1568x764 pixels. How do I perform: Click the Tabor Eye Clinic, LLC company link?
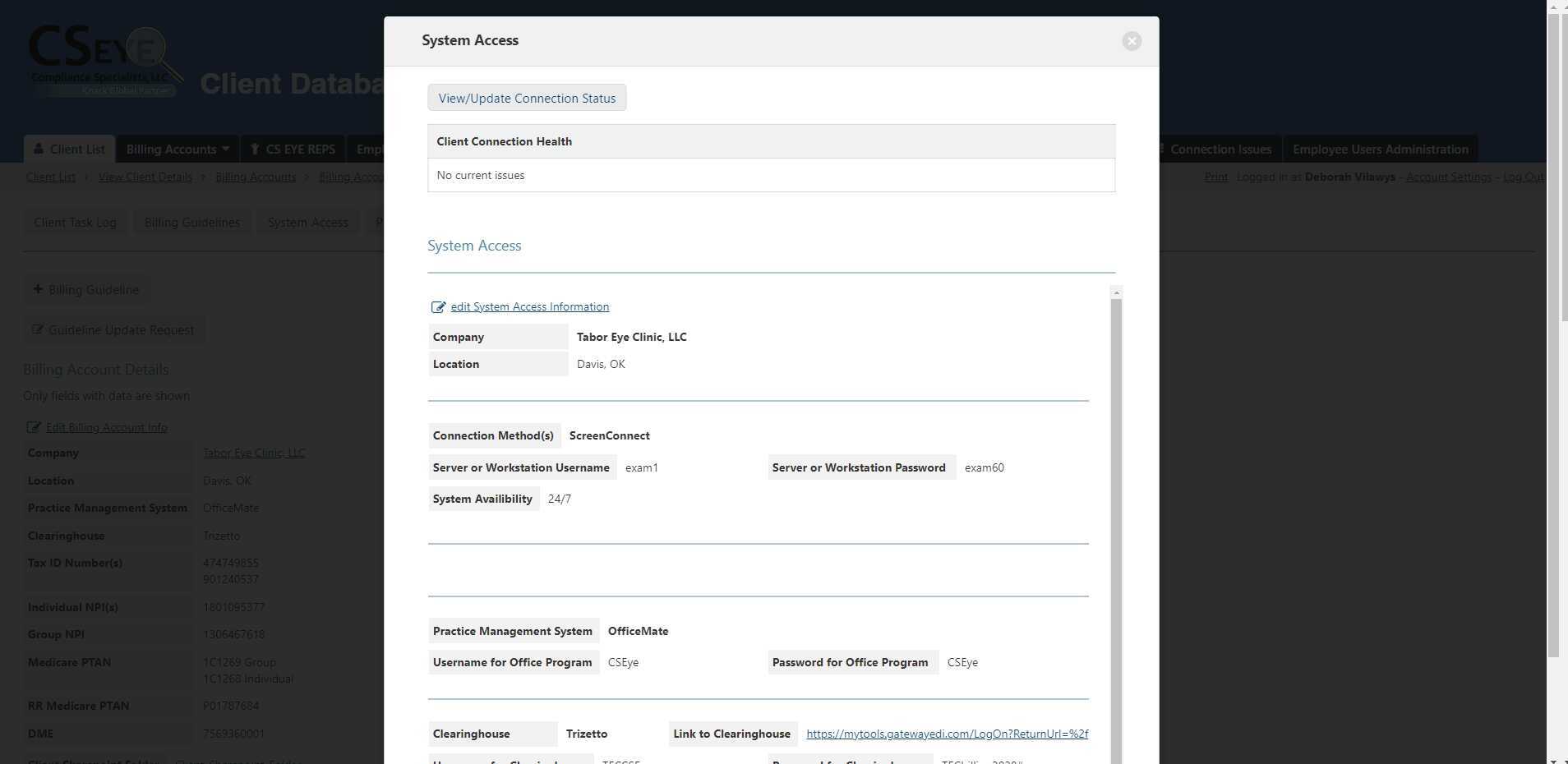pyautogui.click(x=253, y=453)
